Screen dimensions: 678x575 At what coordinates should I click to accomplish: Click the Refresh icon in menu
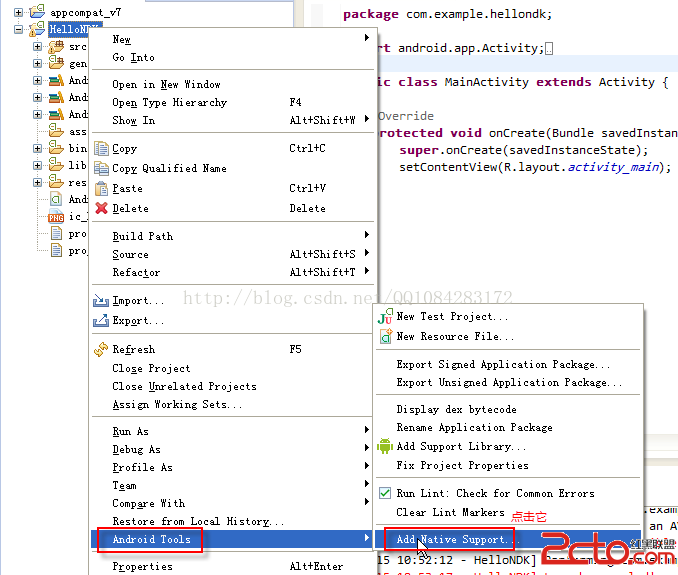(x=101, y=349)
